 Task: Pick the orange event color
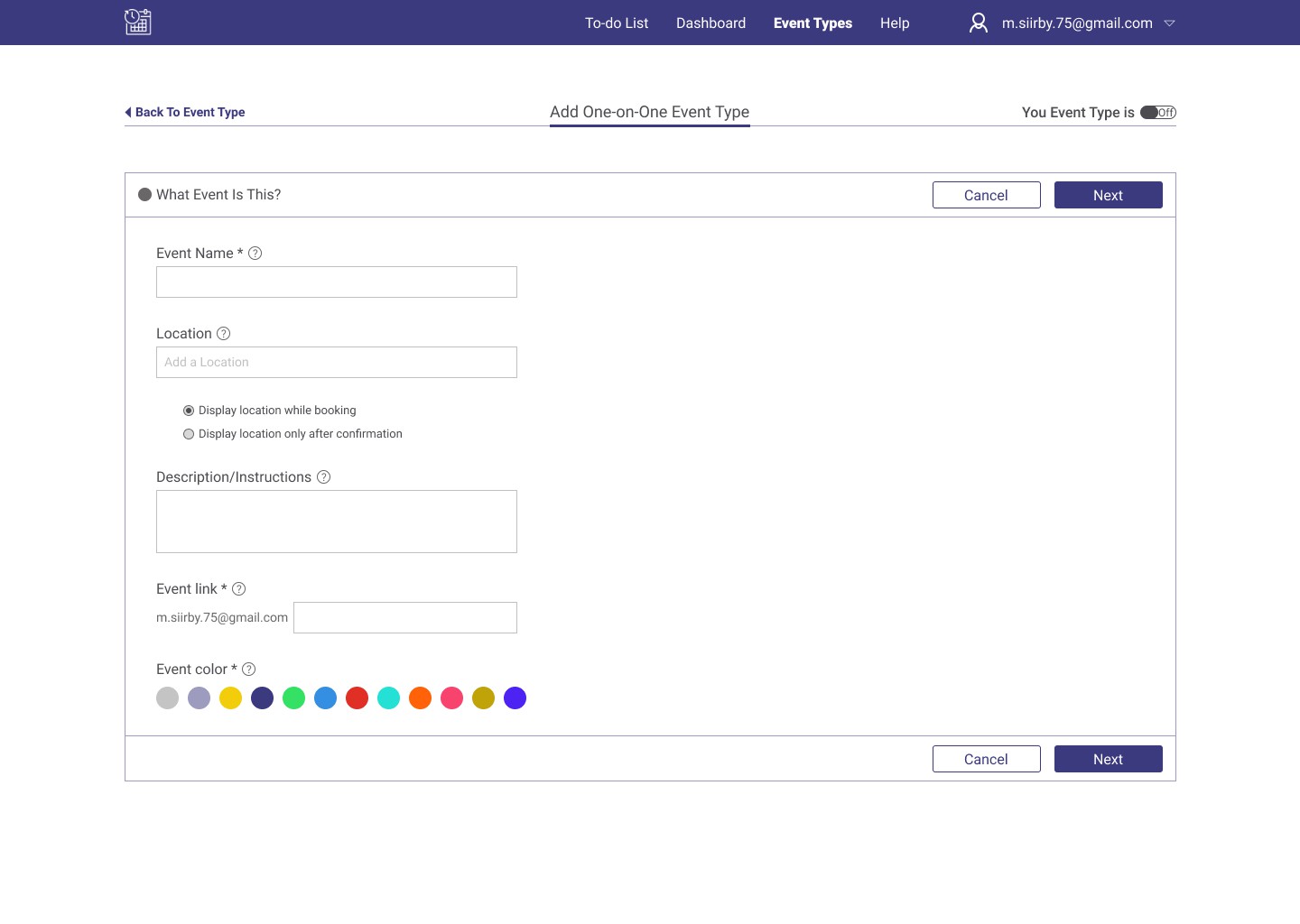pos(421,698)
